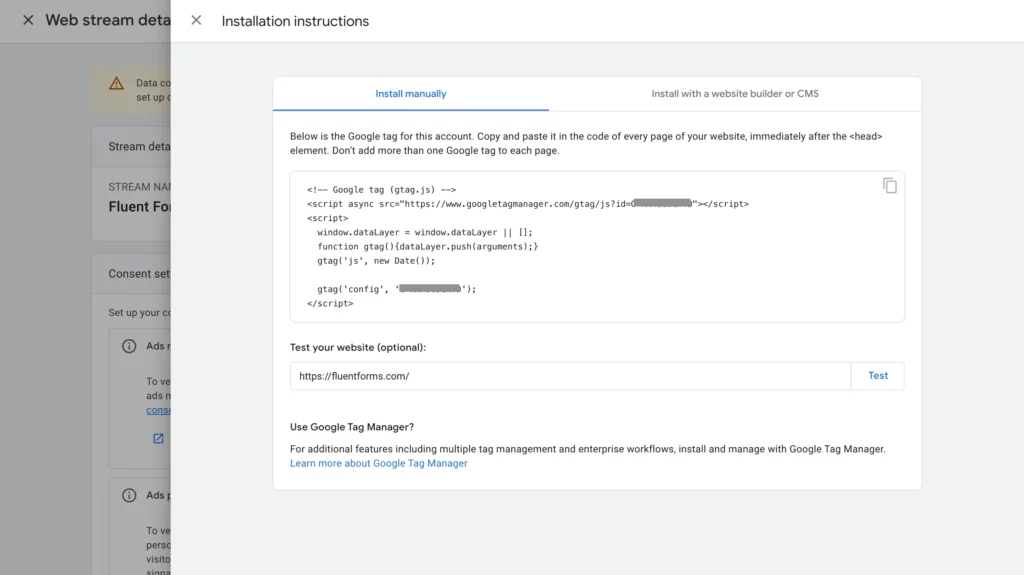Open Install with a website builder or CMS tab
Image resolution: width=1024 pixels, height=575 pixels.
coord(735,93)
